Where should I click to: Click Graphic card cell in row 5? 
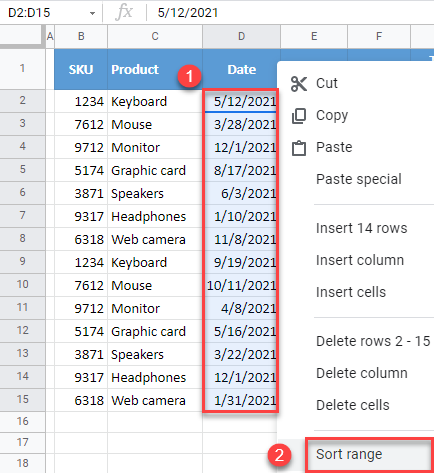pos(155,170)
